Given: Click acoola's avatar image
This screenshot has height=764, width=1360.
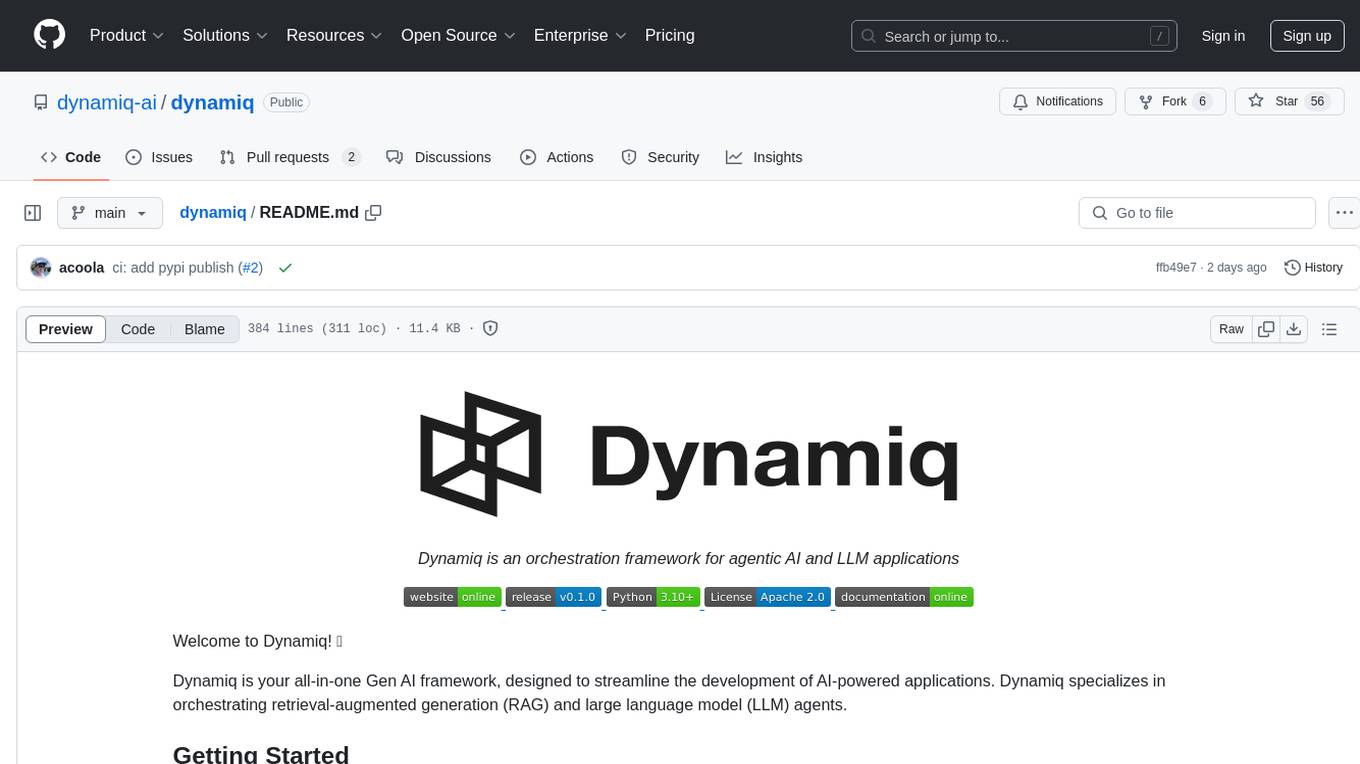Looking at the screenshot, I should tap(41, 267).
